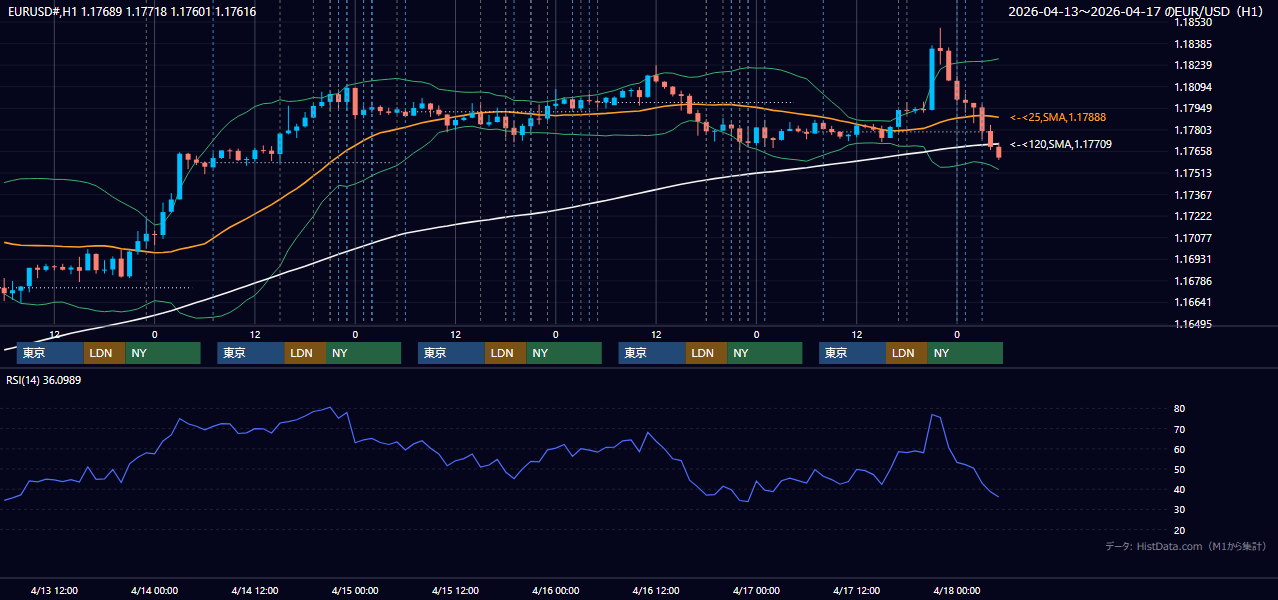Click price axis label 1.17803

coord(1193,130)
